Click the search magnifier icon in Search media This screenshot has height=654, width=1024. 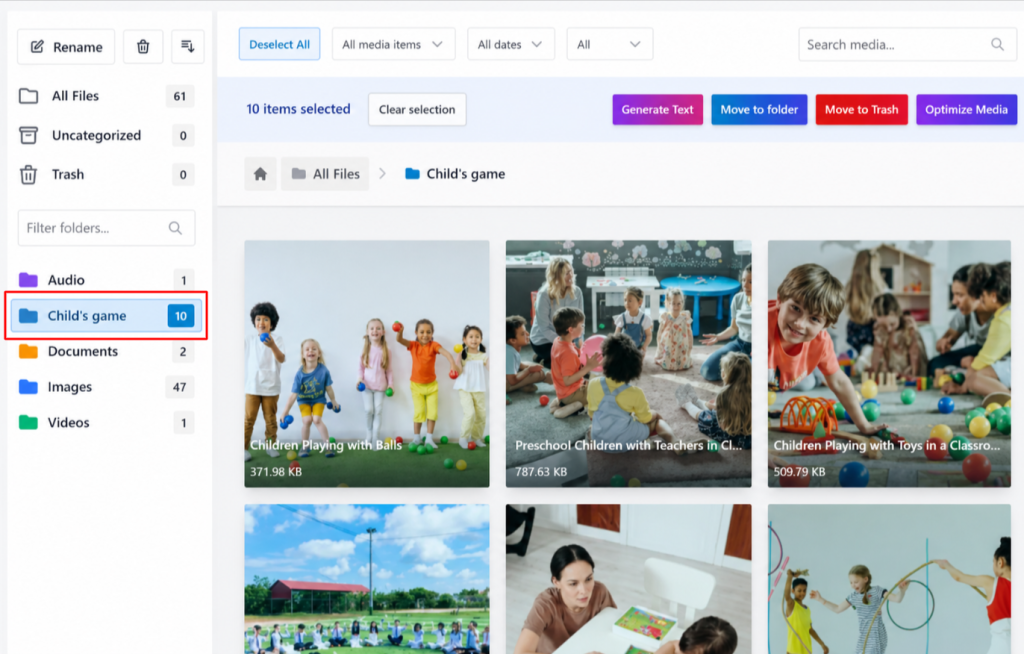point(997,44)
